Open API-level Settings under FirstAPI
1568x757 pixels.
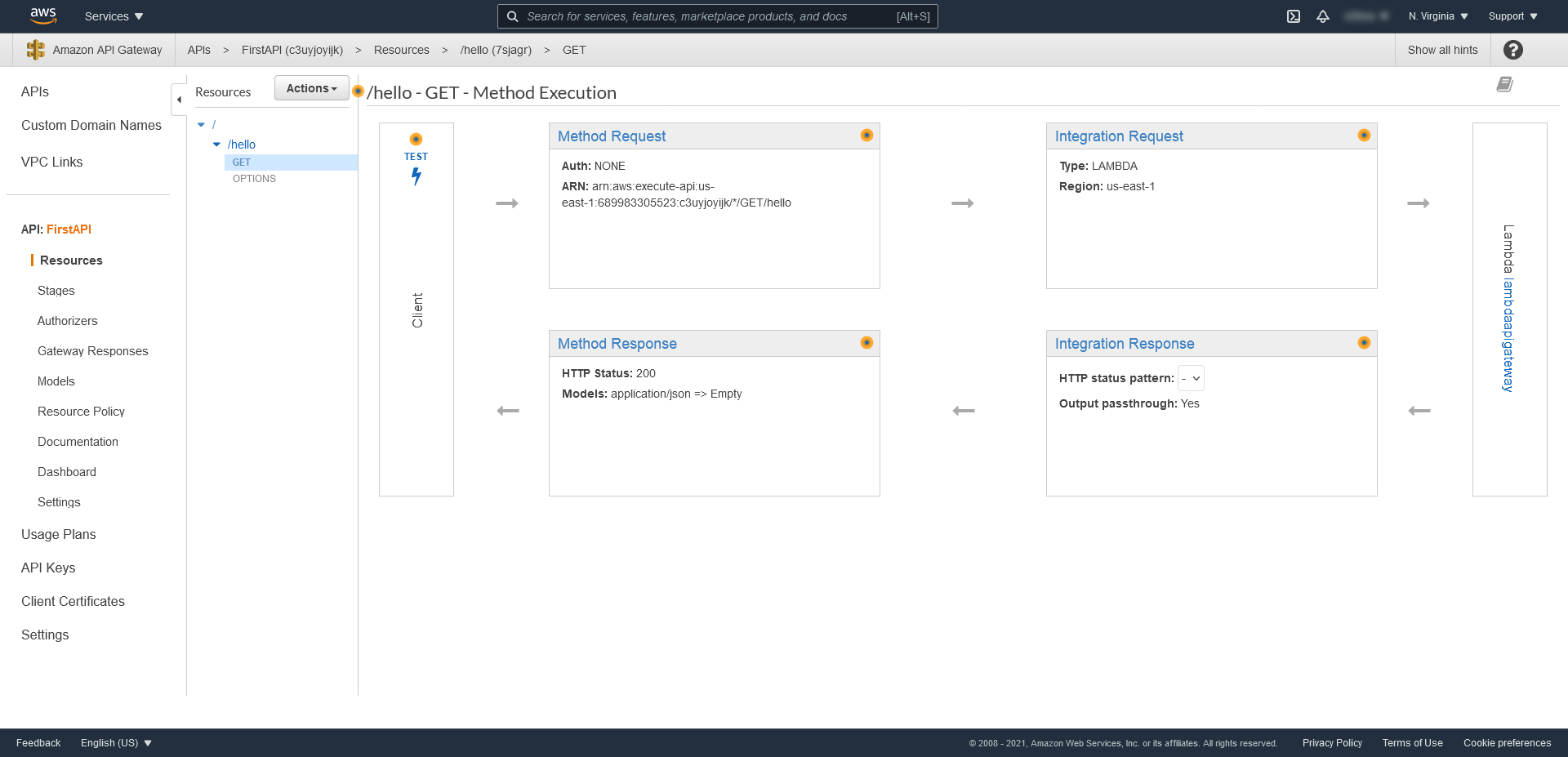pyautogui.click(x=60, y=502)
